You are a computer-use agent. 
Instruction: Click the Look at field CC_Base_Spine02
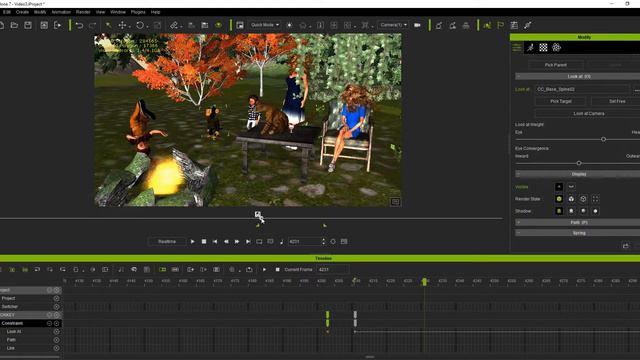(x=582, y=89)
